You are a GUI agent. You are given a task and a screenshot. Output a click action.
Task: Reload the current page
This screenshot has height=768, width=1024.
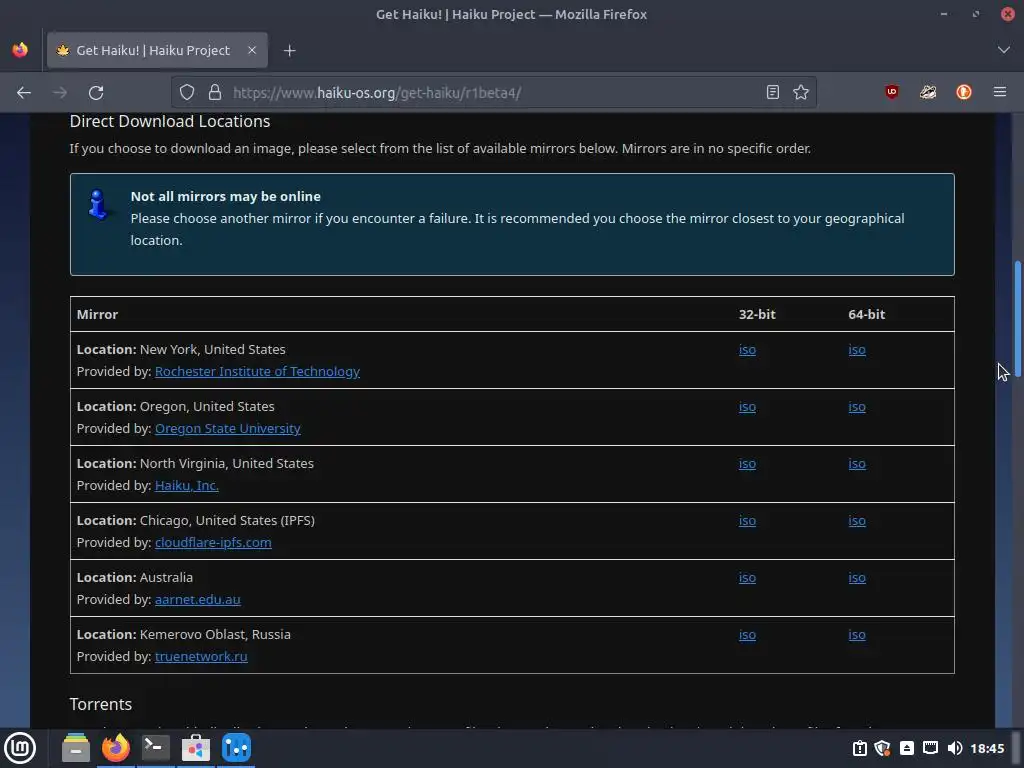[x=96, y=93]
